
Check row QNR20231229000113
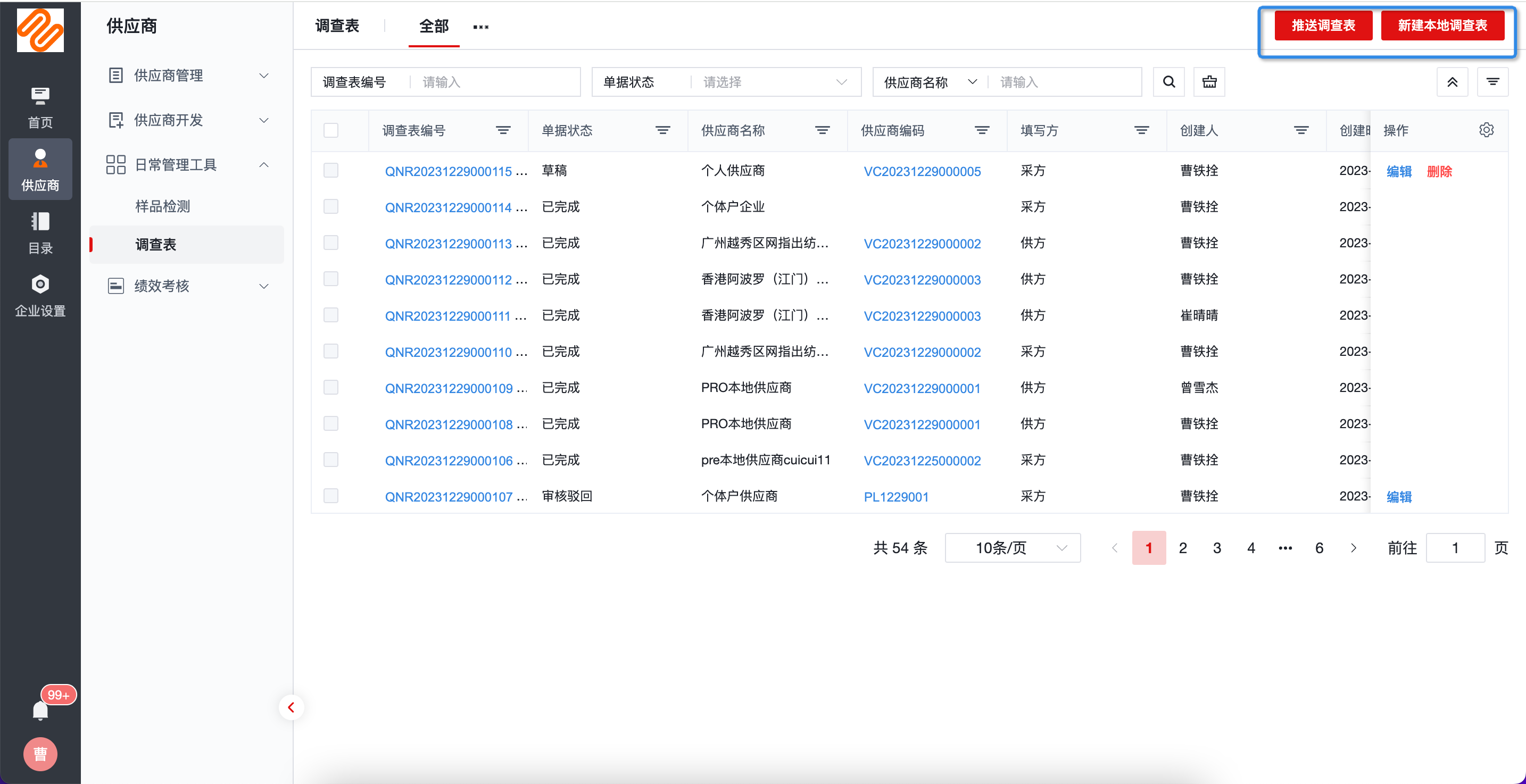(x=331, y=243)
